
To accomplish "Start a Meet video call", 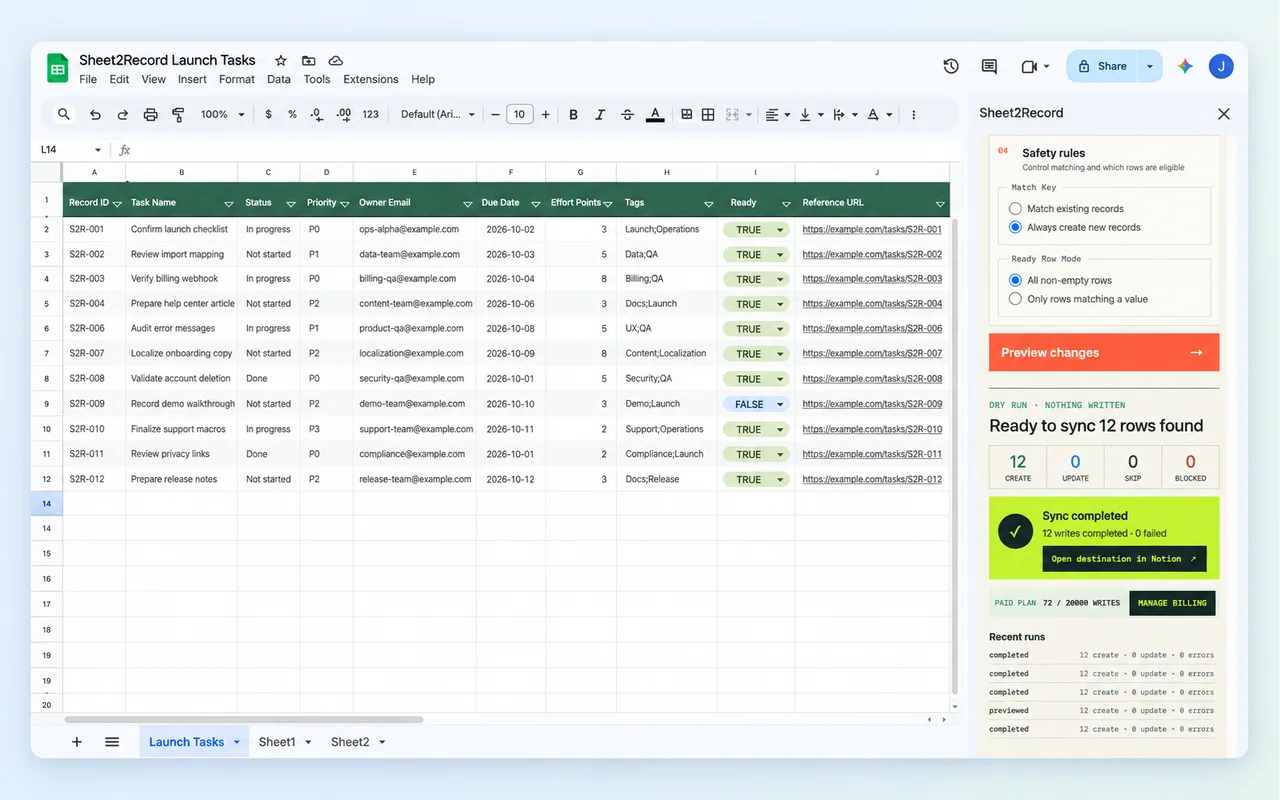I will 1029,66.
